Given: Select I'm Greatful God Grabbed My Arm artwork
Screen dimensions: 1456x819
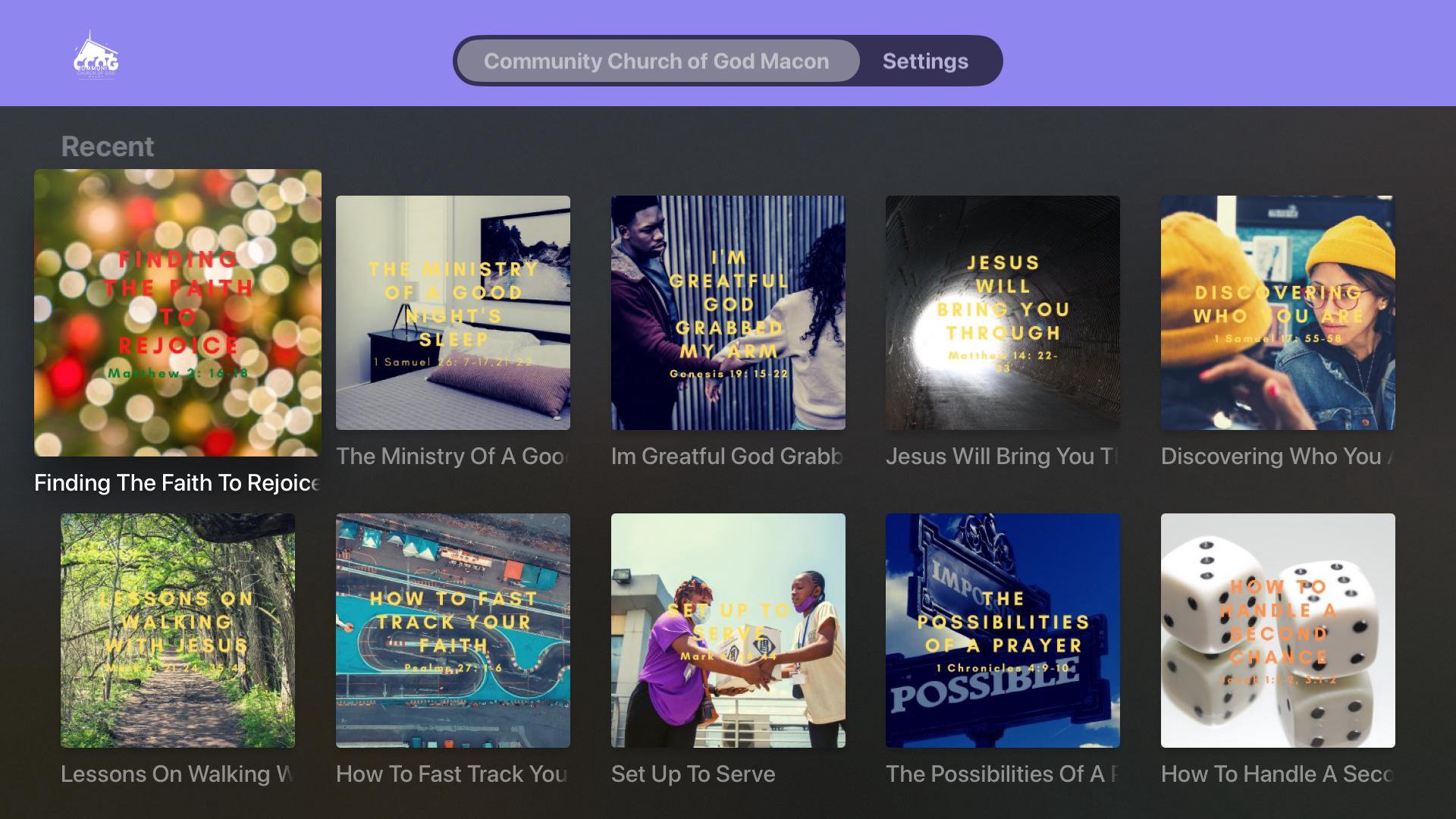Looking at the screenshot, I should [x=728, y=312].
